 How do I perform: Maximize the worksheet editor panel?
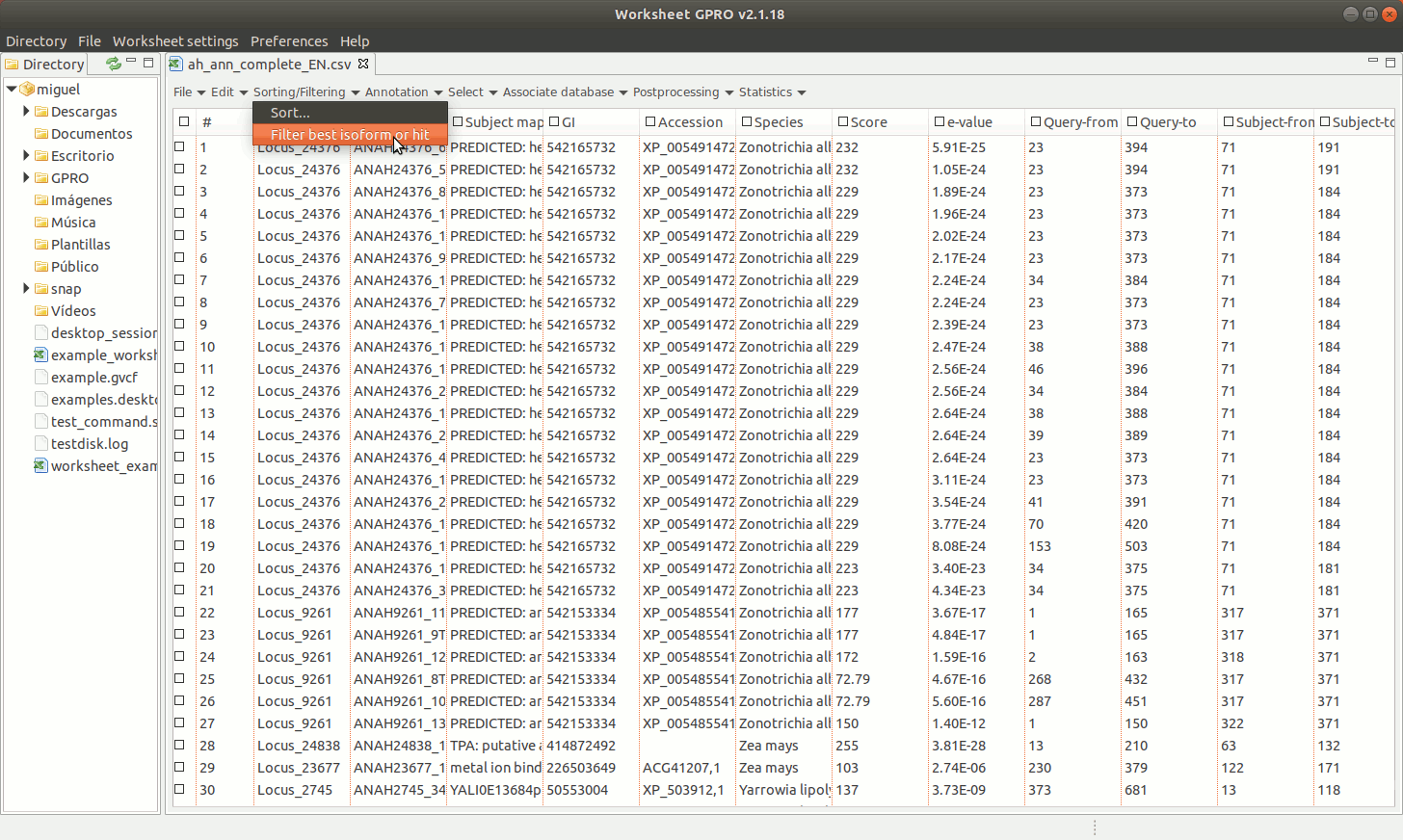click(1390, 63)
